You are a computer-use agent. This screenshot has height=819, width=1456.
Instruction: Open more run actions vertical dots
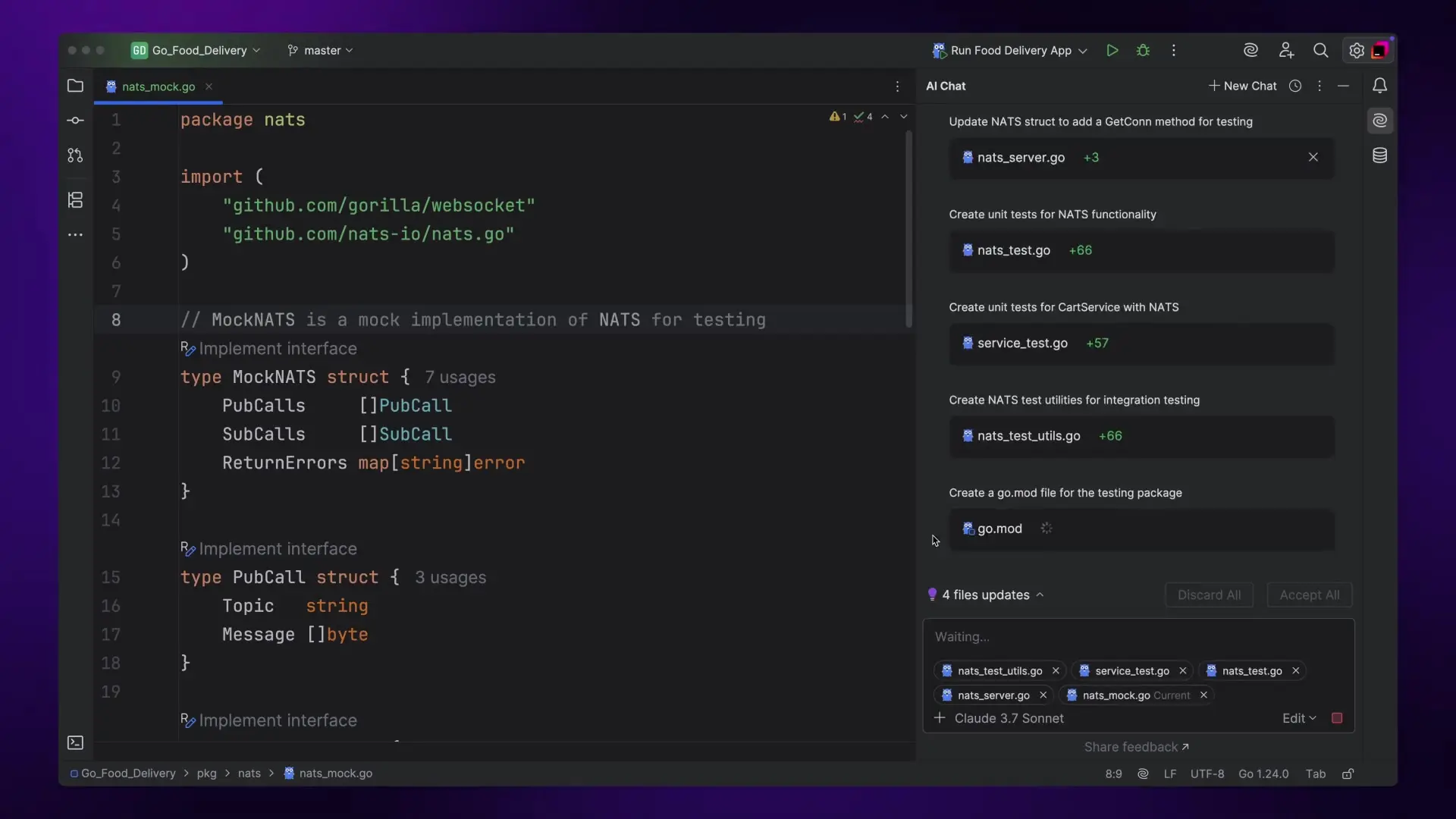(1174, 50)
